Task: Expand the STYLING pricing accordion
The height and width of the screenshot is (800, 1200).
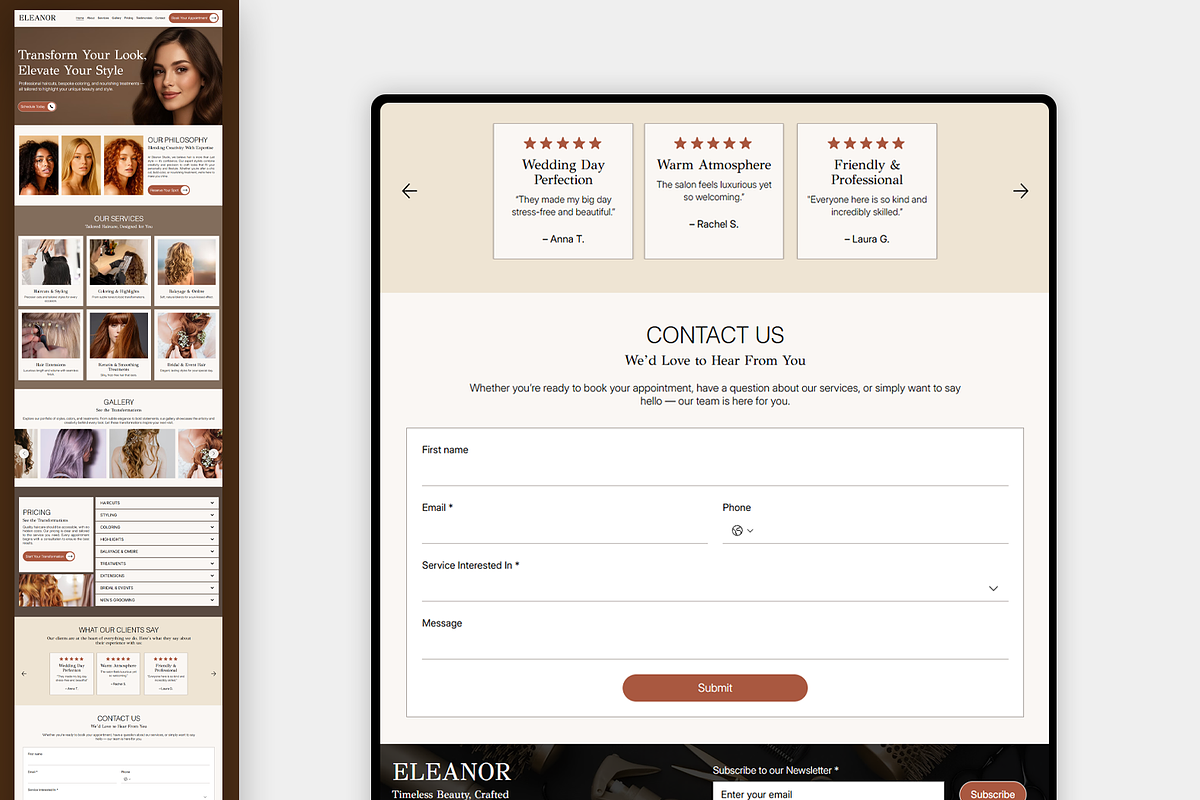Action: point(157,515)
